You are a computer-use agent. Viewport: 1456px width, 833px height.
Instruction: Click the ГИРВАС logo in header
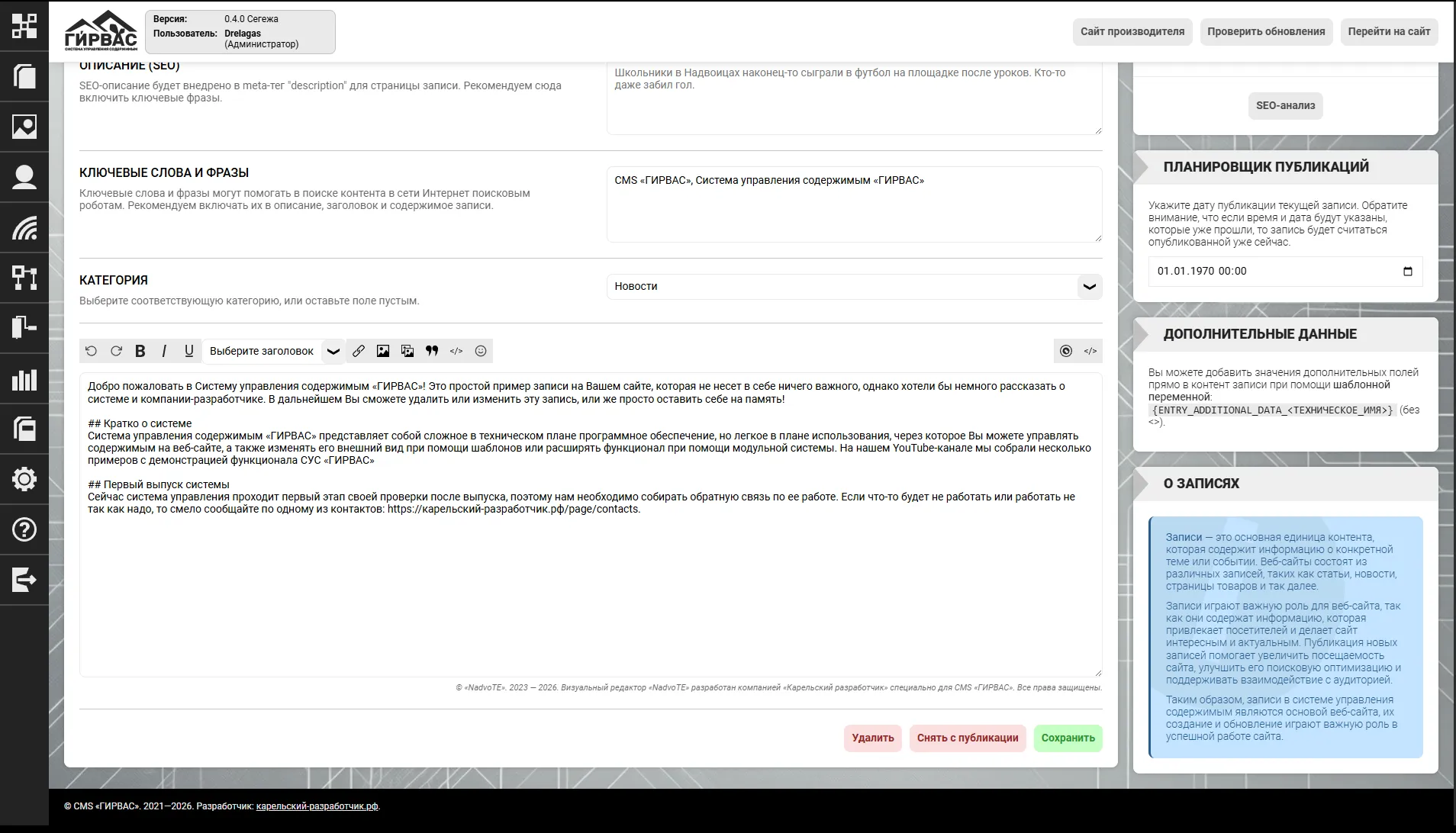pos(101,31)
